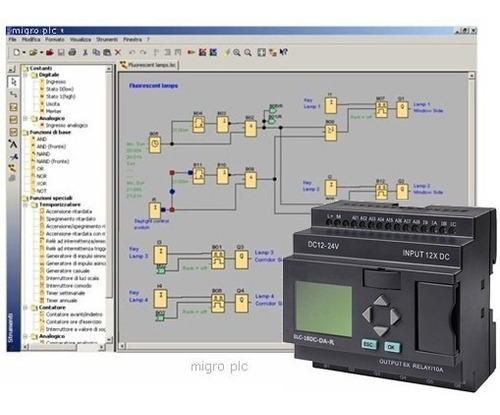Select the XOR function item
Image resolution: width=500 pixels, height=415 pixels.
point(41,184)
